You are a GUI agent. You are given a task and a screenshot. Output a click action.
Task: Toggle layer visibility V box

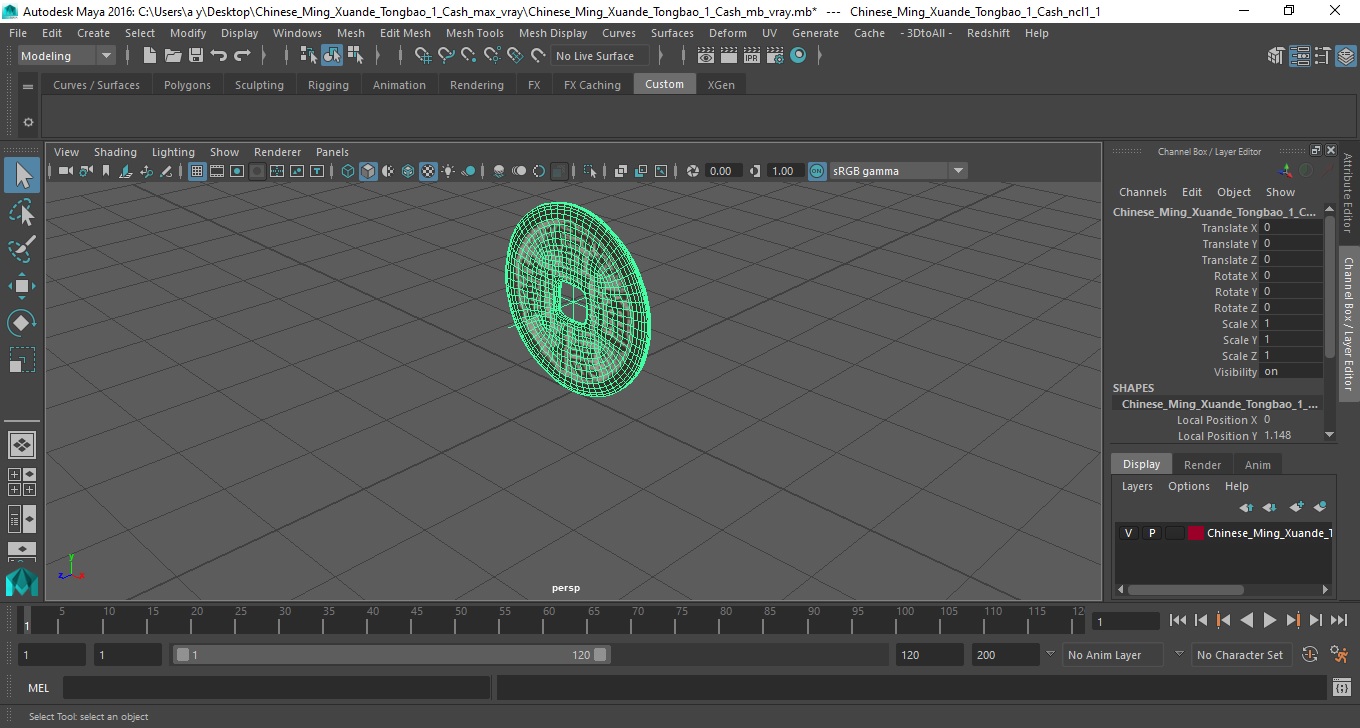click(x=1128, y=533)
